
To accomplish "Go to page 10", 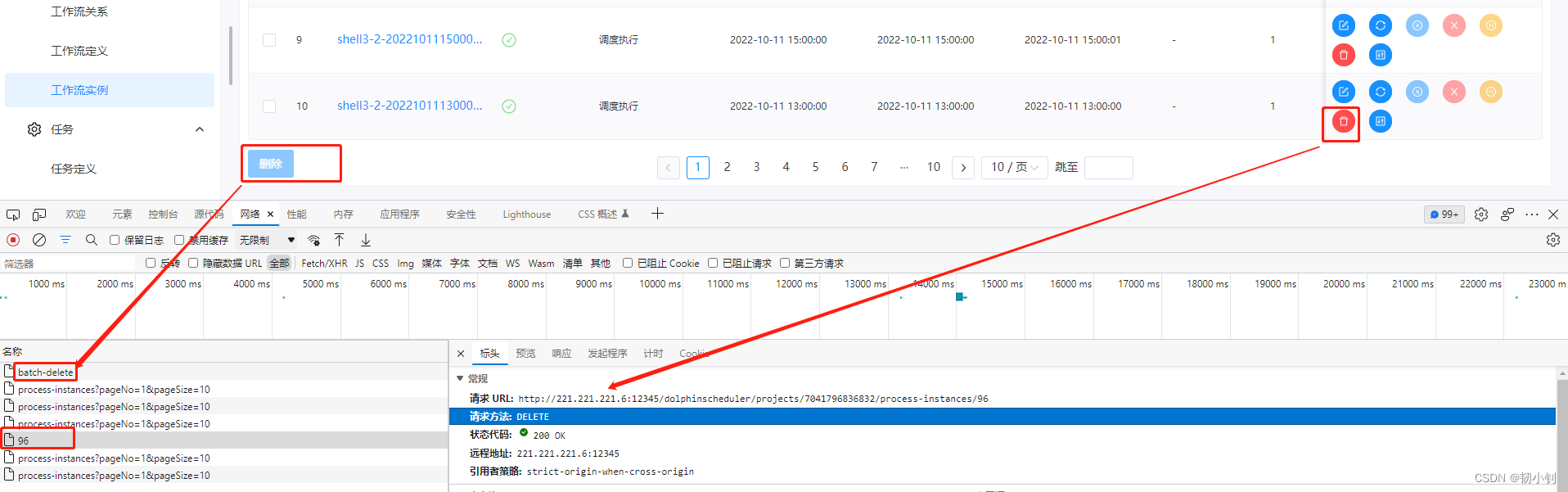I will click(933, 167).
